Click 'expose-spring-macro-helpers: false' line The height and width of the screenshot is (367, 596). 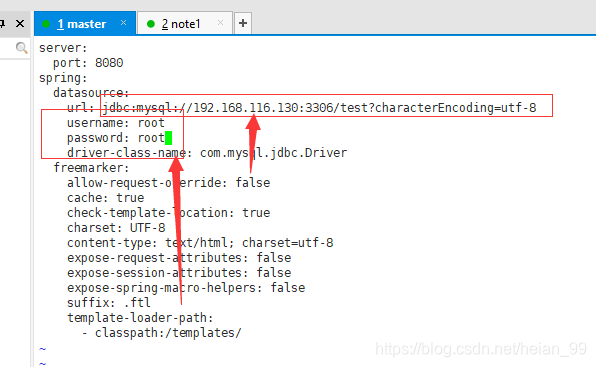point(186,288)
